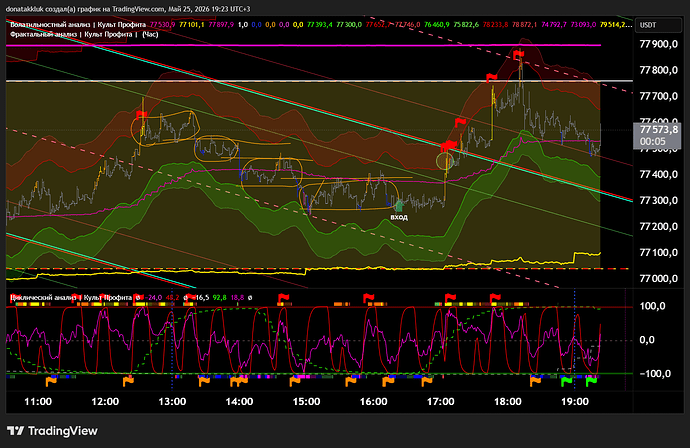The height and width of the screenshot is (448, 690).
Task: Click the last green flag after 19:00
Action: pos(591,381)
